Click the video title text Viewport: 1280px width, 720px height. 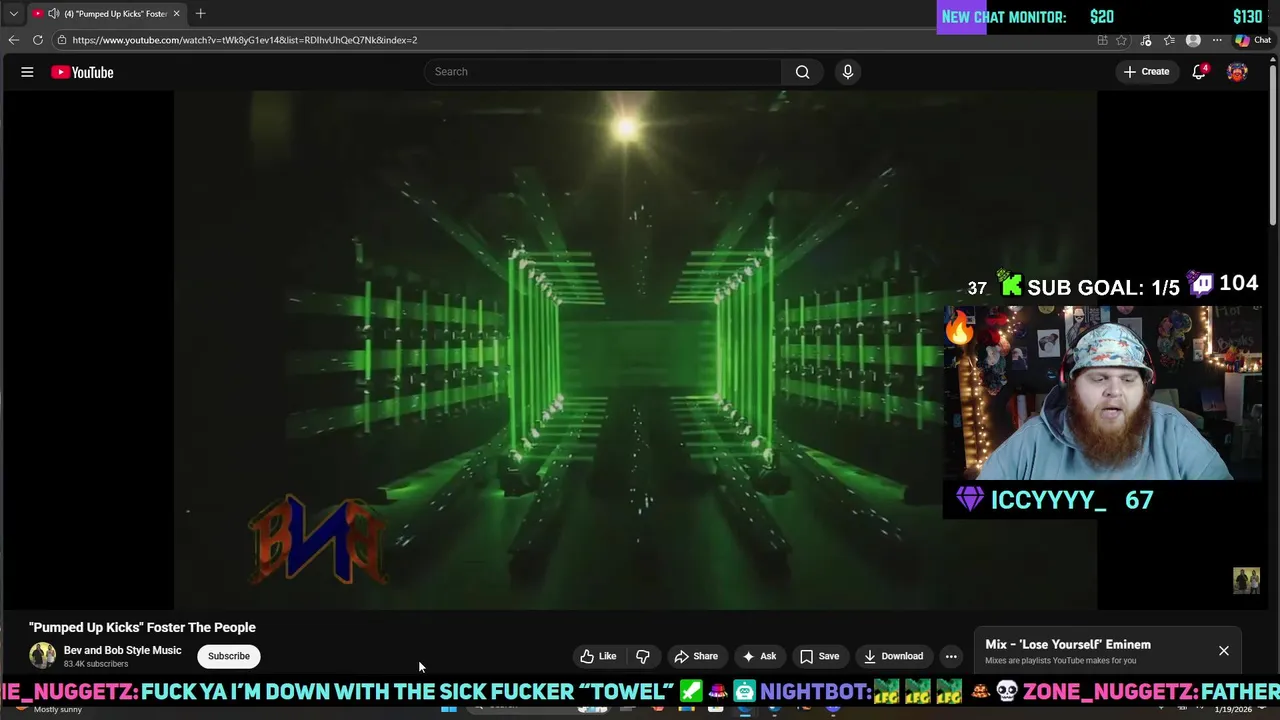pyautogui.click(x=142, y=627)
